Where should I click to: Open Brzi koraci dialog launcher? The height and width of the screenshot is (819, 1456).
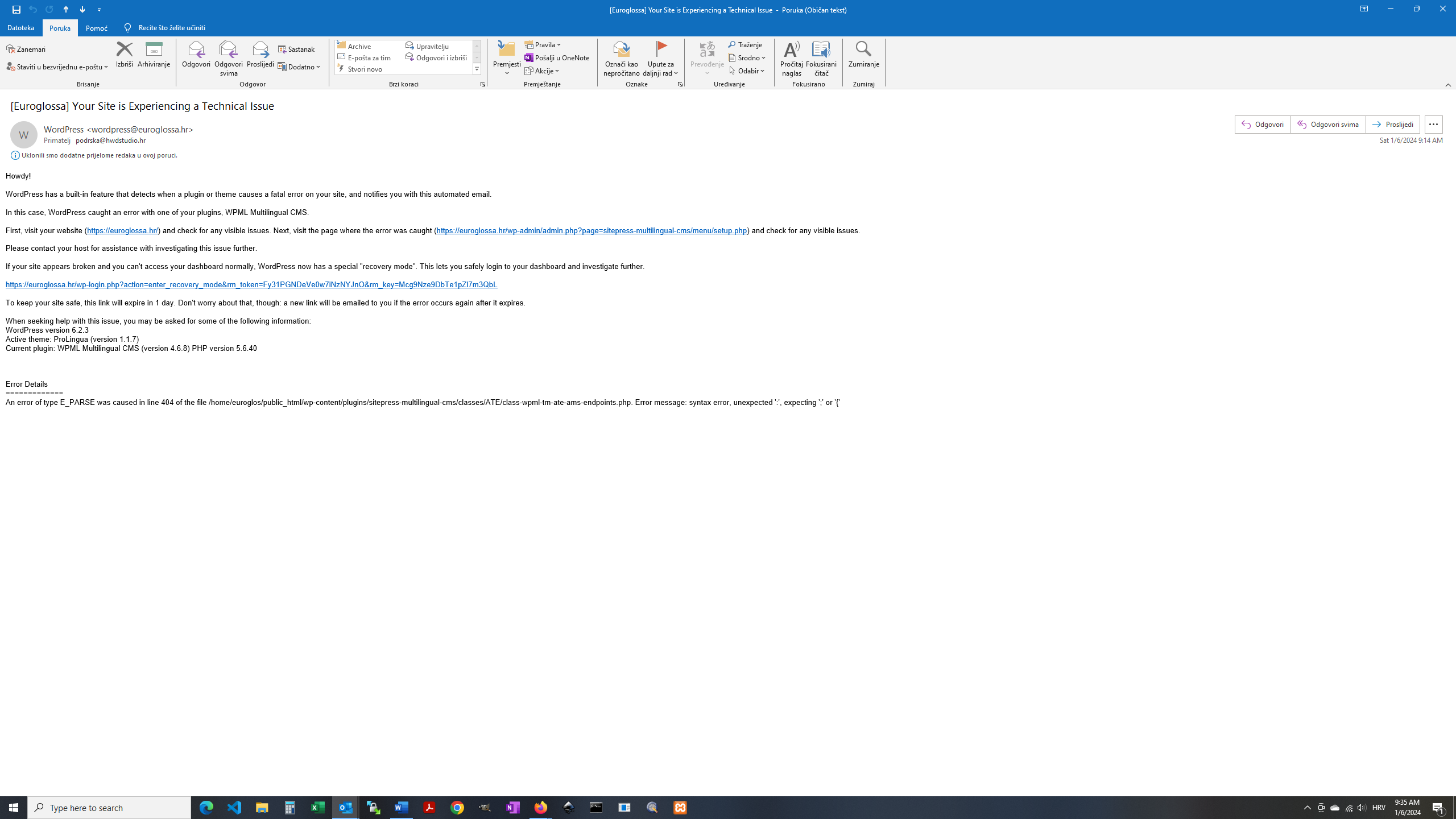tap(483, 84)
